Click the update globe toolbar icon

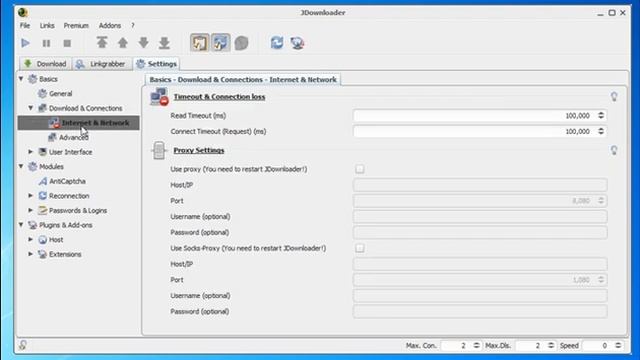pyautogui.click(x=298, y=43)
